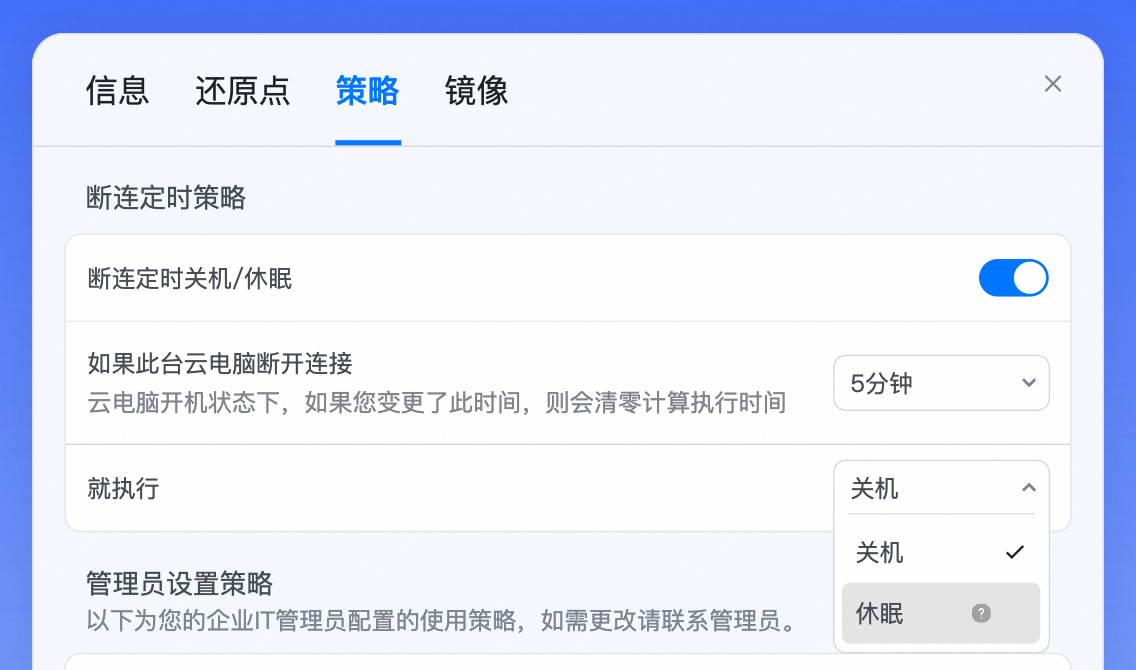Screen dimensions: 1136x670
Task: Toggle the 断连定时关机/休眠 switch off
Action: (1013, 278)
